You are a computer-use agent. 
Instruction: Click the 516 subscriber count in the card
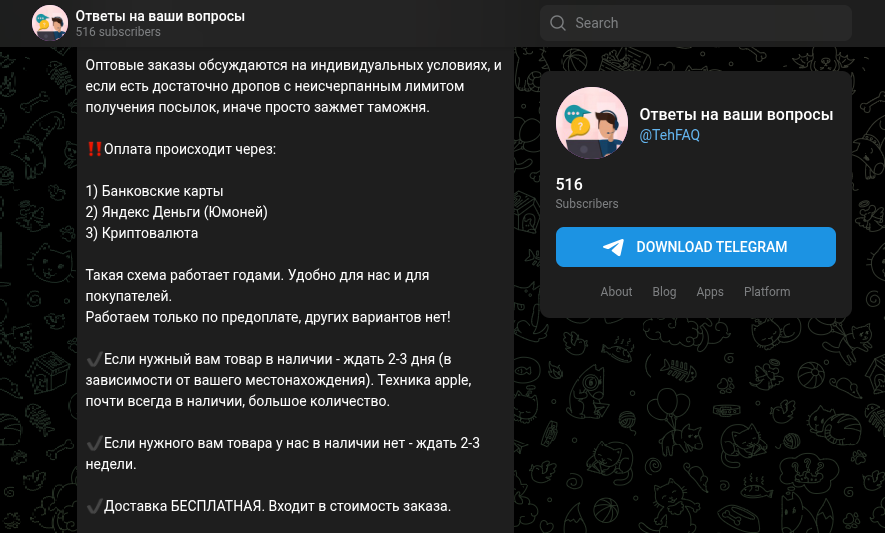point(569,185)
